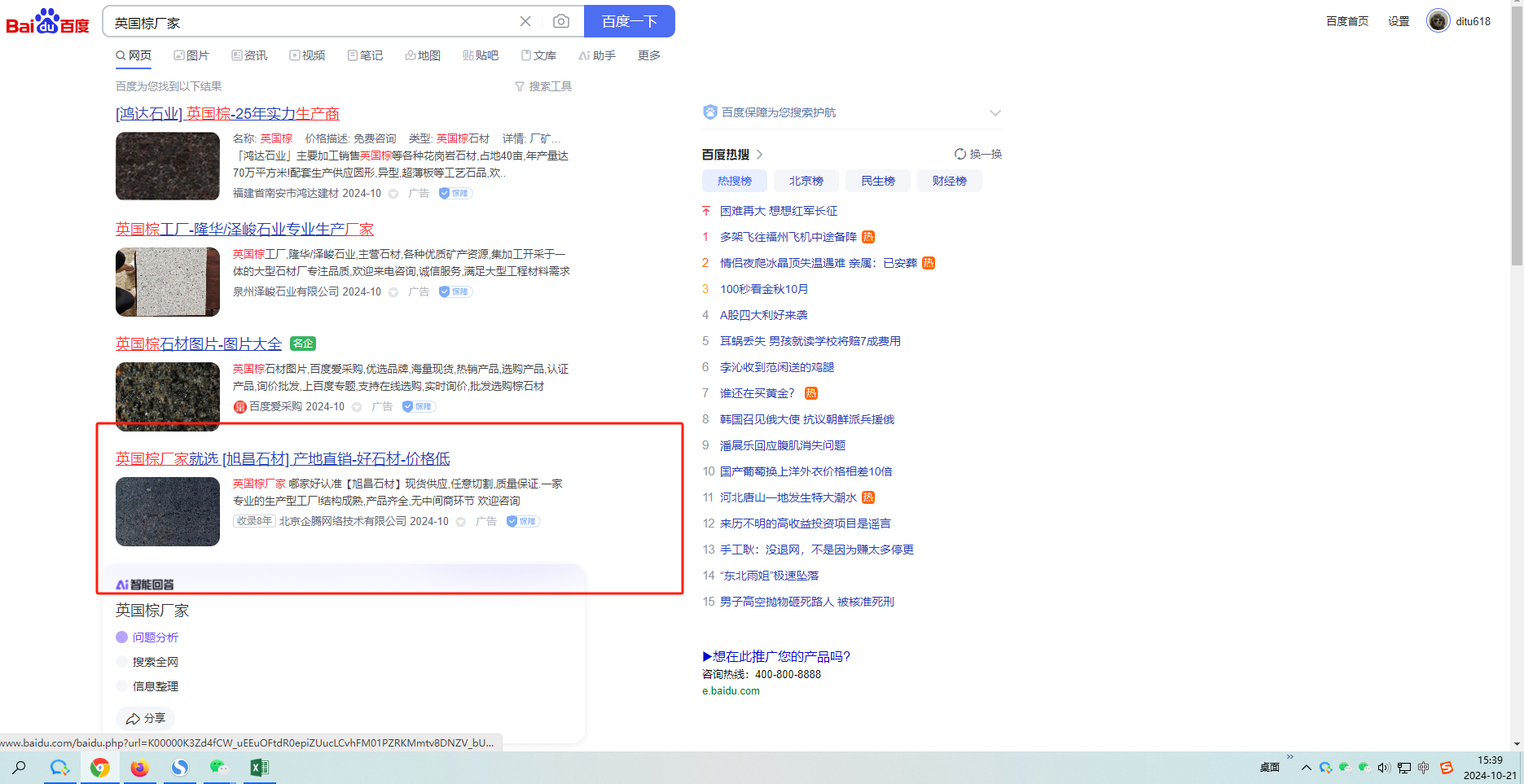Select the 北京榜 hot list tab
This screenshot has width=1524, height=784.
[806, 181]
